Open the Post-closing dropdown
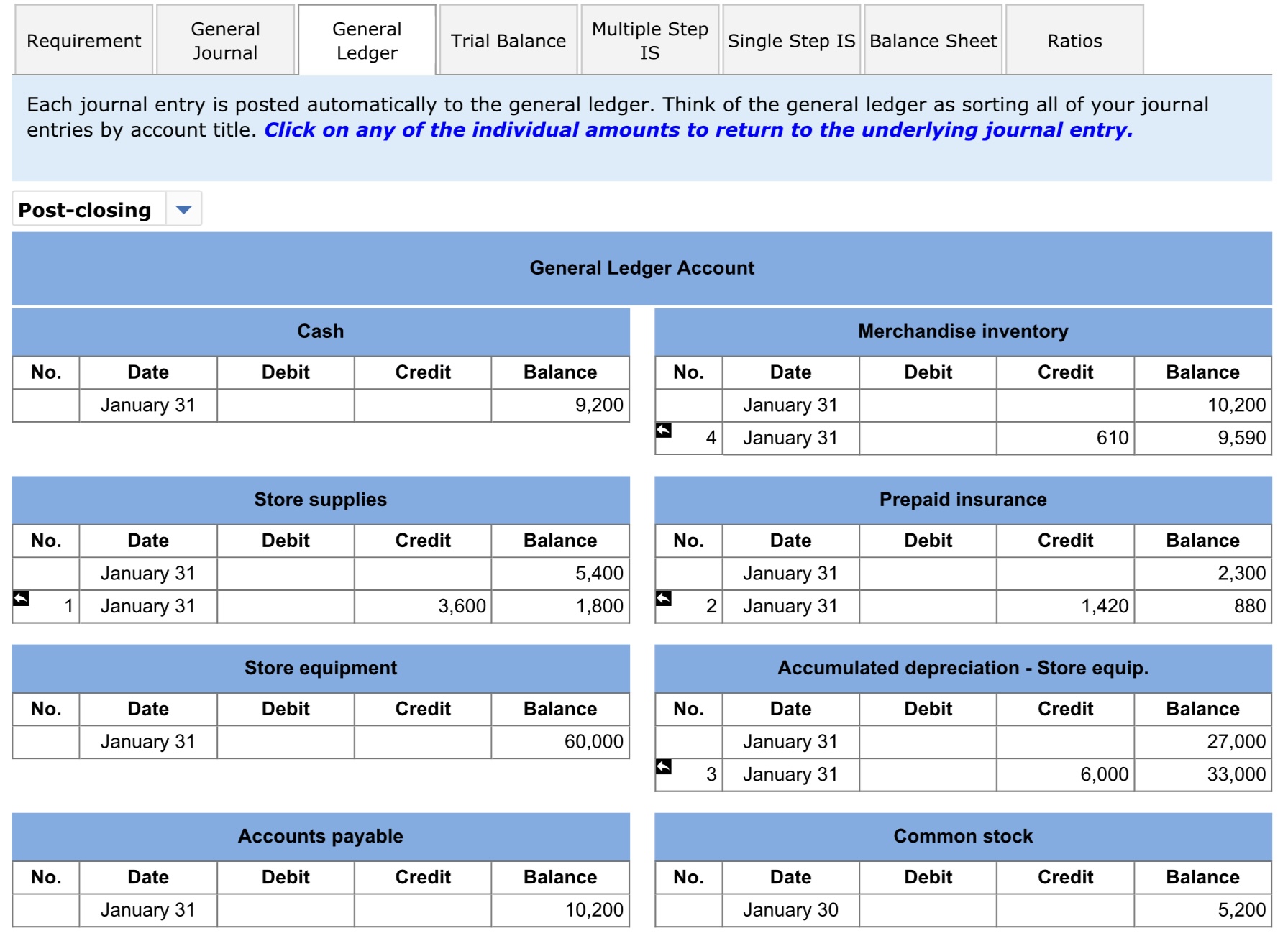The width and height of the screenshot is (1288, 941). pos(185,210)
